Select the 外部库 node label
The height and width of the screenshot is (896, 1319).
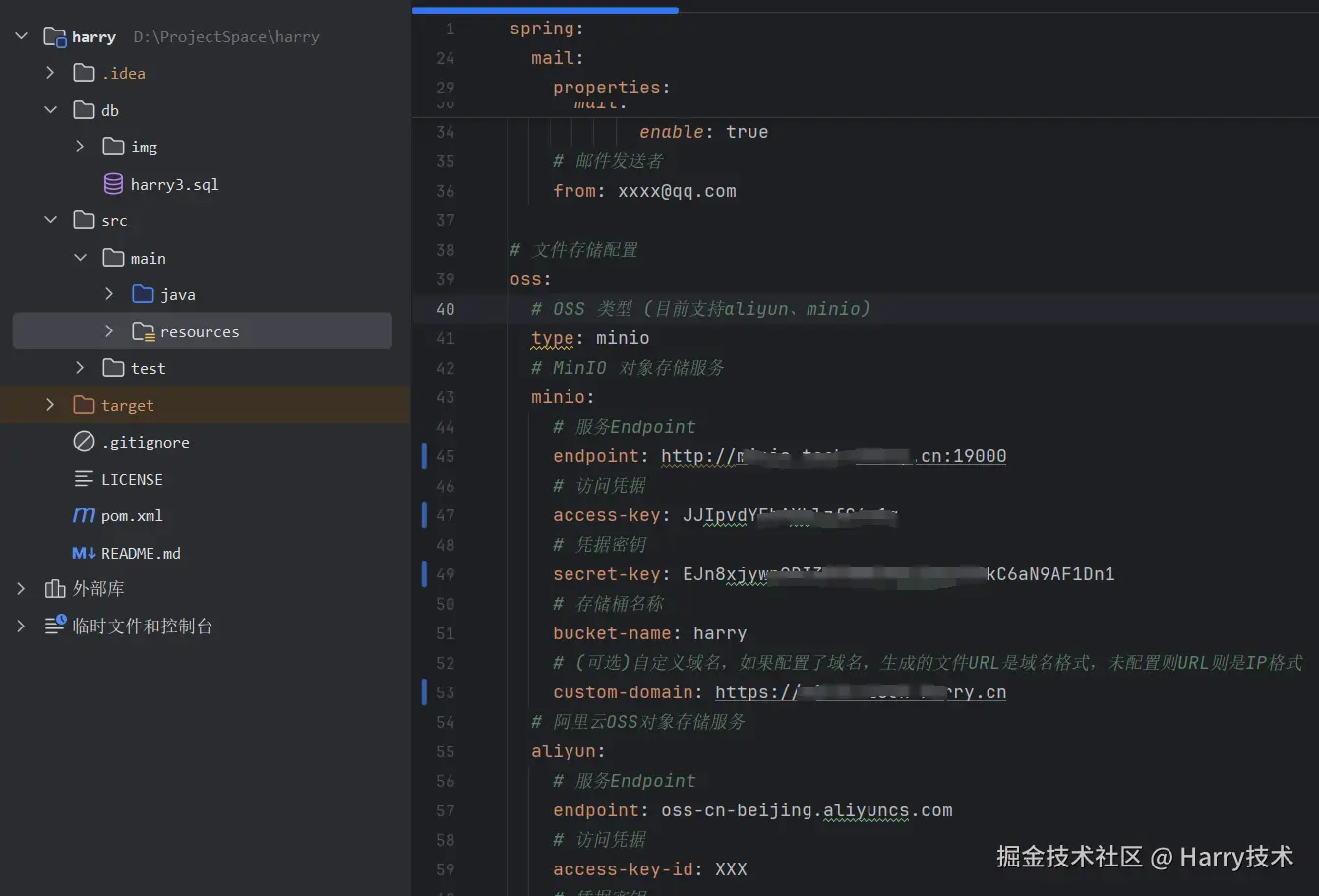pos(98,589)
